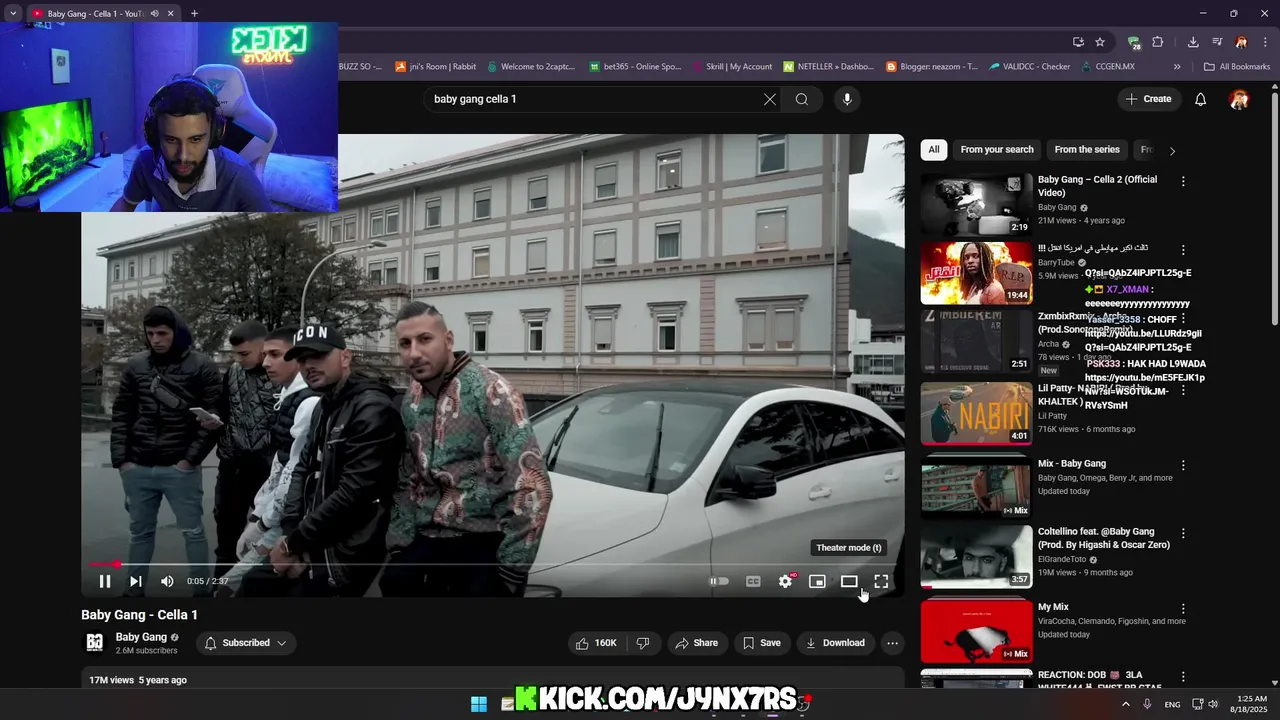Open options for My Mix

(x=1183, y=608)
